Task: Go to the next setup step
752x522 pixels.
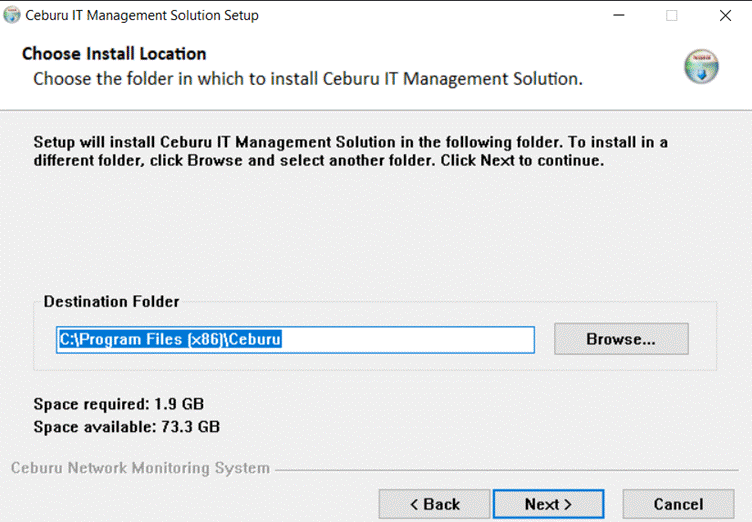Action: click(548, 504)
